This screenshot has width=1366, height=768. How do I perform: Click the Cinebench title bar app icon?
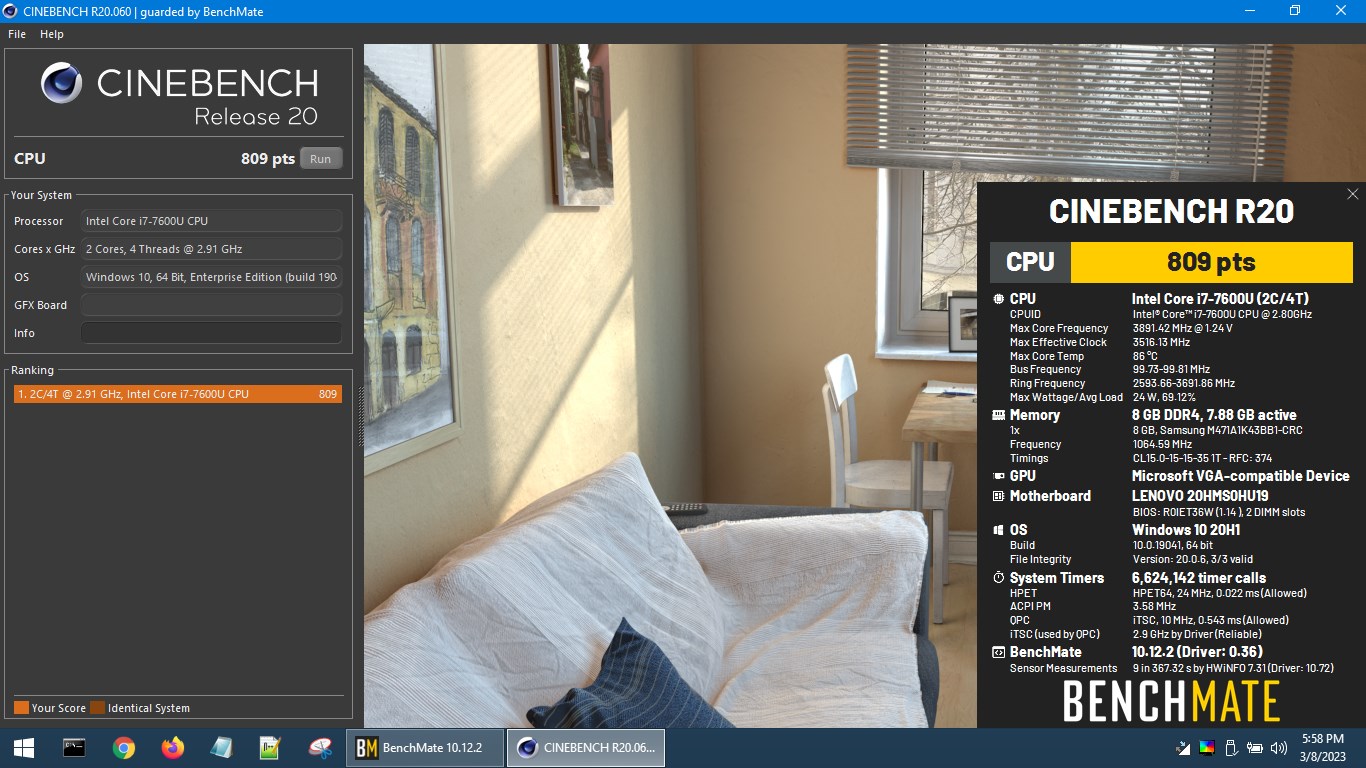tap(12, 11)
